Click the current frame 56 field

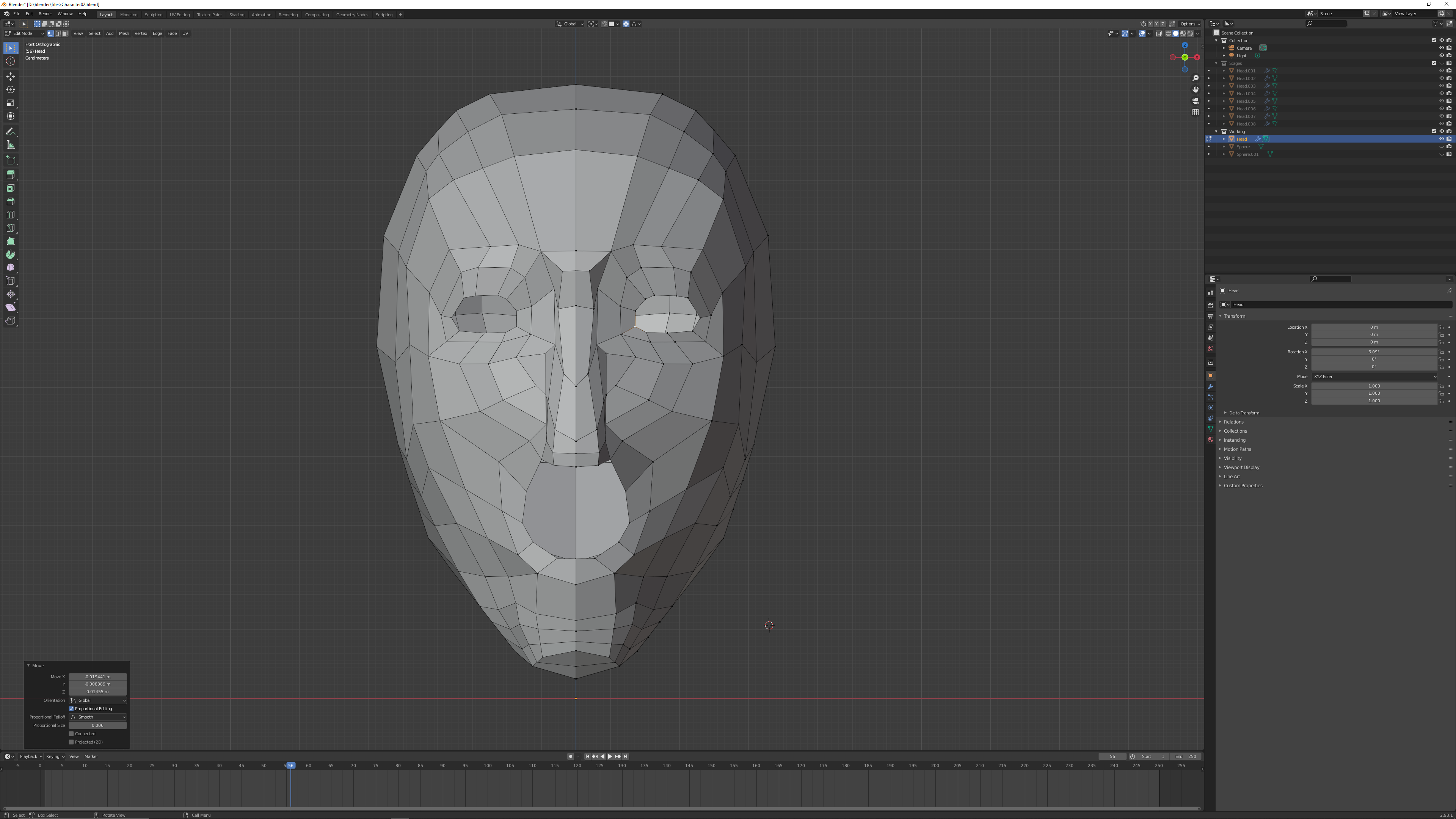tap(1112, 756)
